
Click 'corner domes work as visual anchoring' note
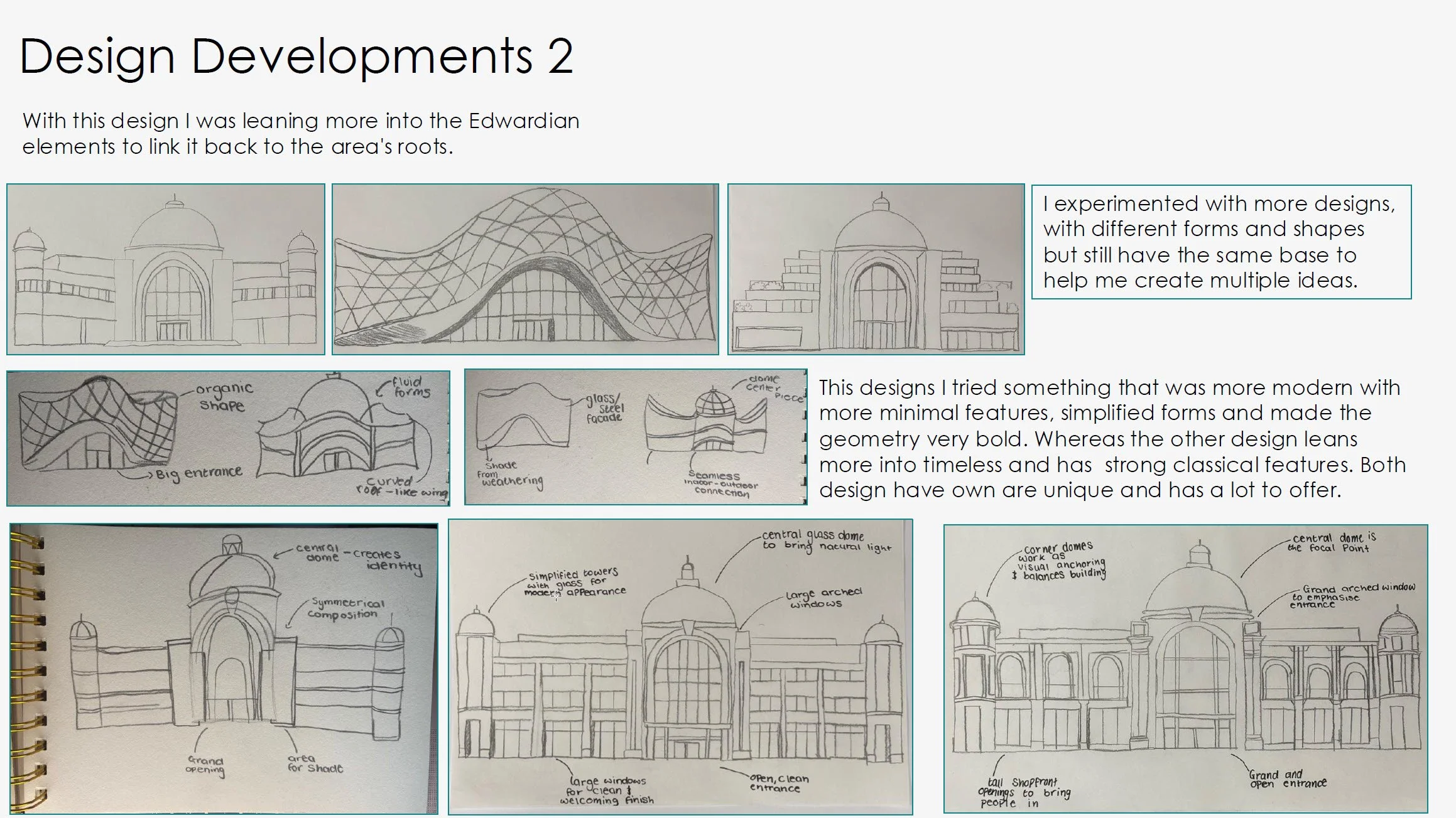point(1061,561)
